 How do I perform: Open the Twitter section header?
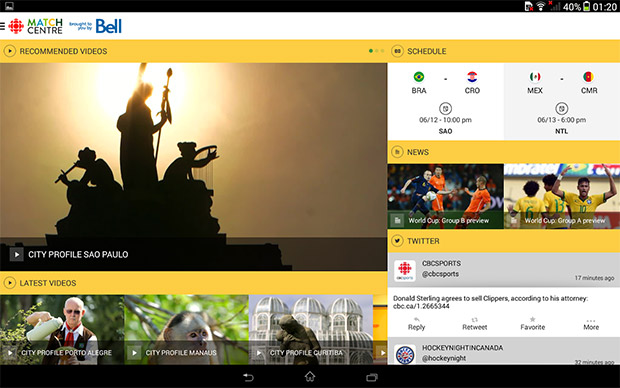point(504,241)
